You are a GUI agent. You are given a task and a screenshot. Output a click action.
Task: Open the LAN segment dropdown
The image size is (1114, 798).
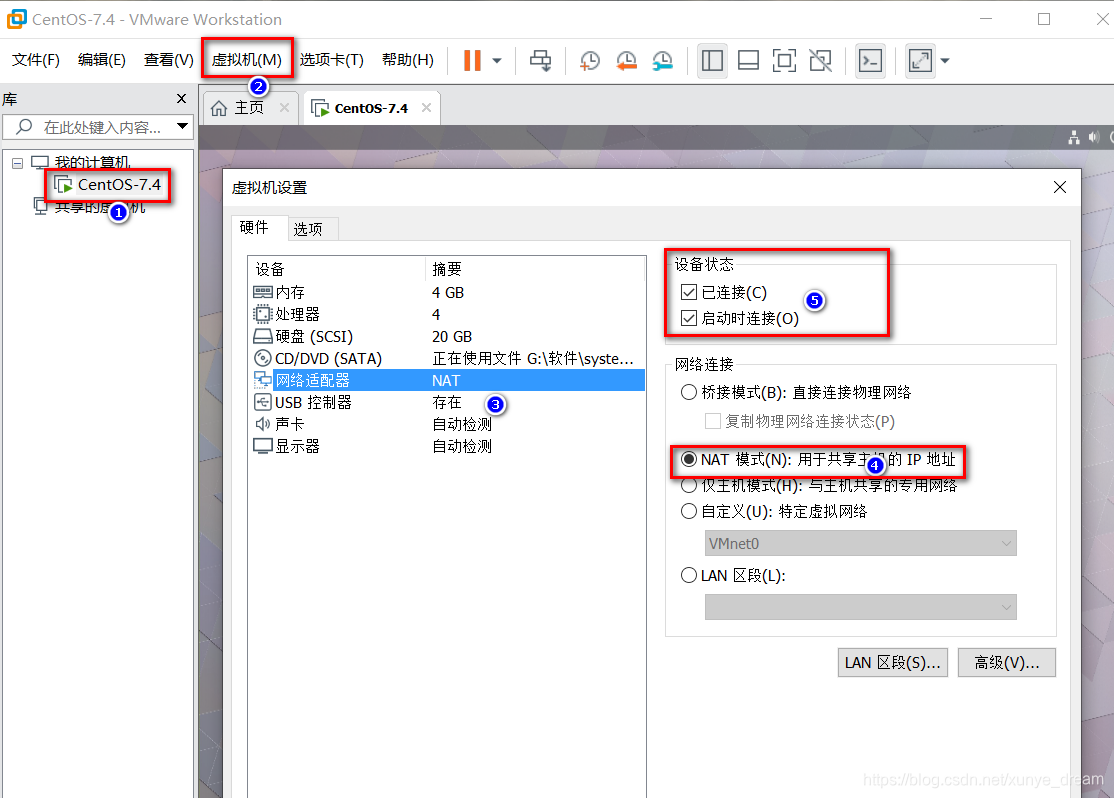point(860,607)
